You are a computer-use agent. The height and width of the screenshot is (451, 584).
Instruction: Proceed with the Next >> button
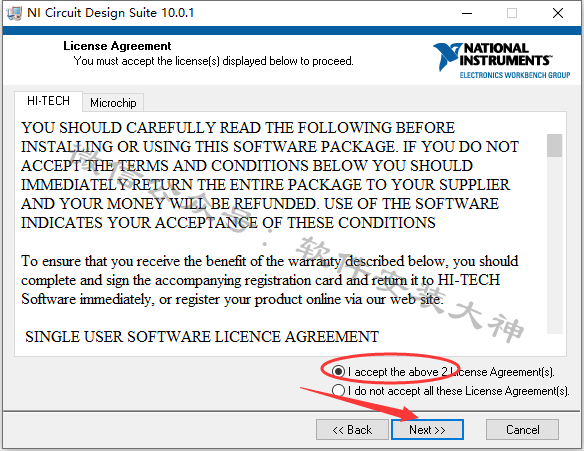click(427, 430)
